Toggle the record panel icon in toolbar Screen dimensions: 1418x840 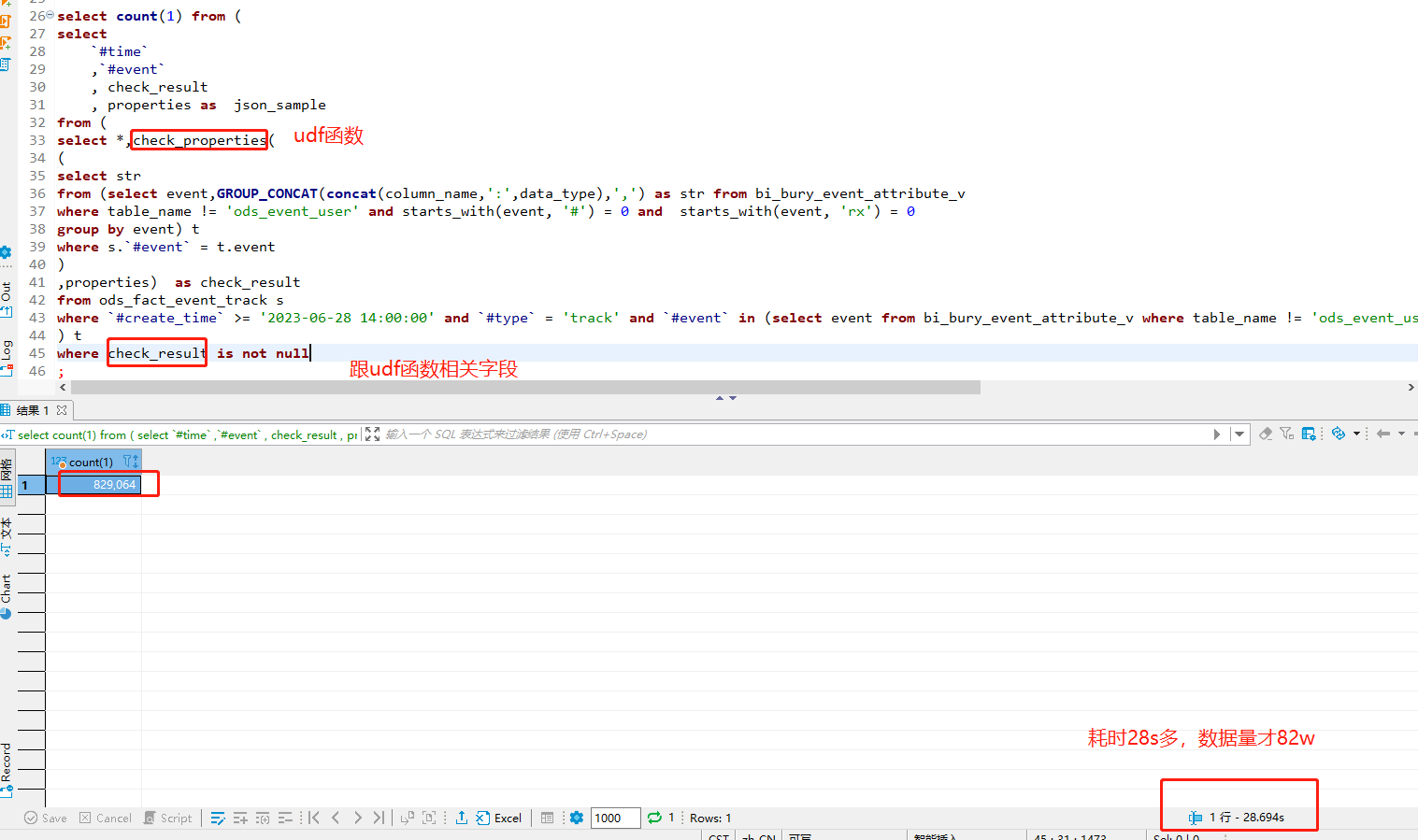[x=548, y=818]
